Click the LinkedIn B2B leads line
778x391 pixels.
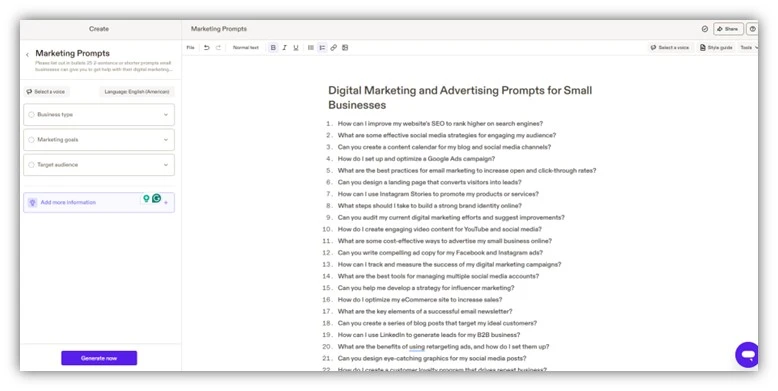click(x=429, y=335)
